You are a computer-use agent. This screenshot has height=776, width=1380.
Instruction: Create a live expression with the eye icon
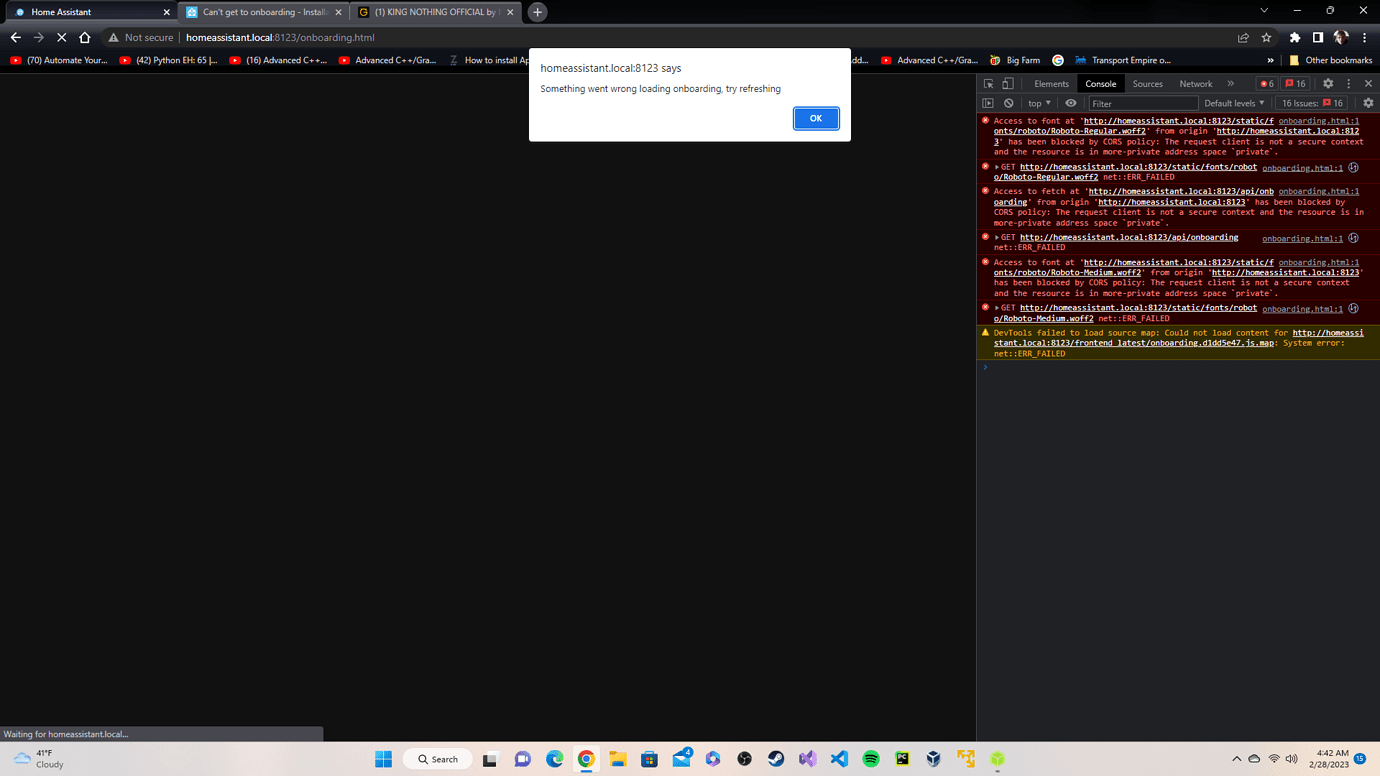1071,103
